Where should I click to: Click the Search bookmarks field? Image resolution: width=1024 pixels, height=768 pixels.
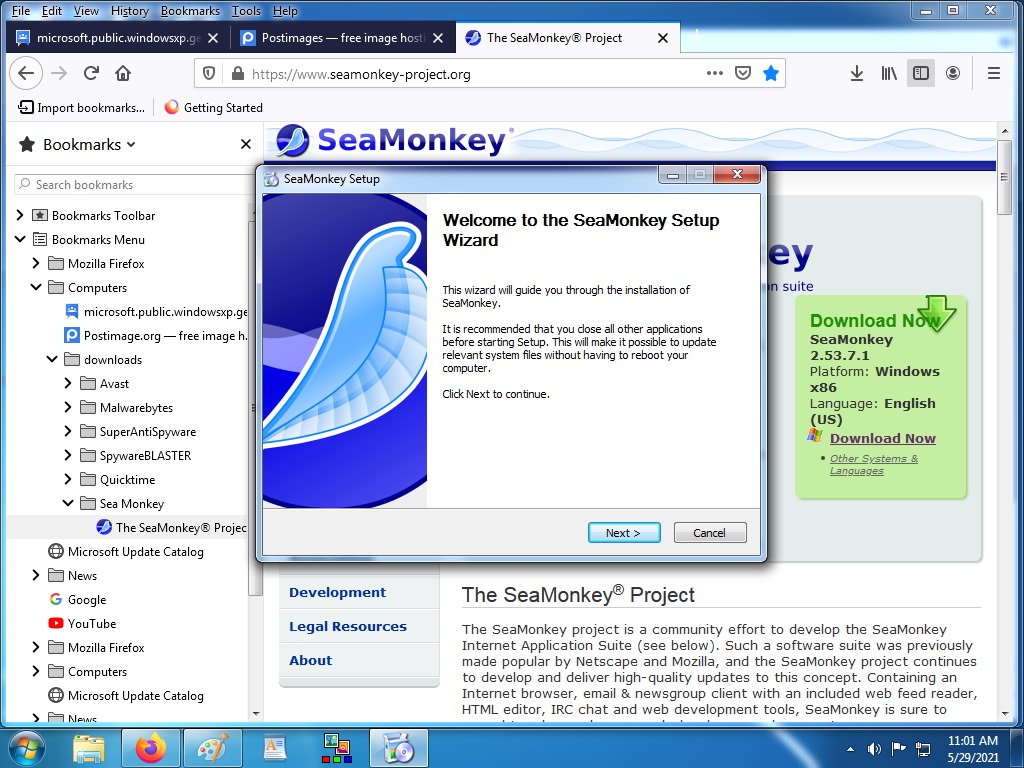pyautogui.click(x=134, y=184)
